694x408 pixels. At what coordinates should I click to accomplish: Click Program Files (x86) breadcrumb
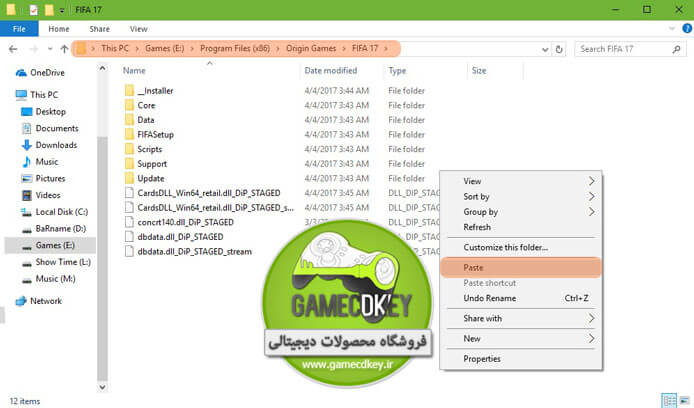[x=235, y=48]
